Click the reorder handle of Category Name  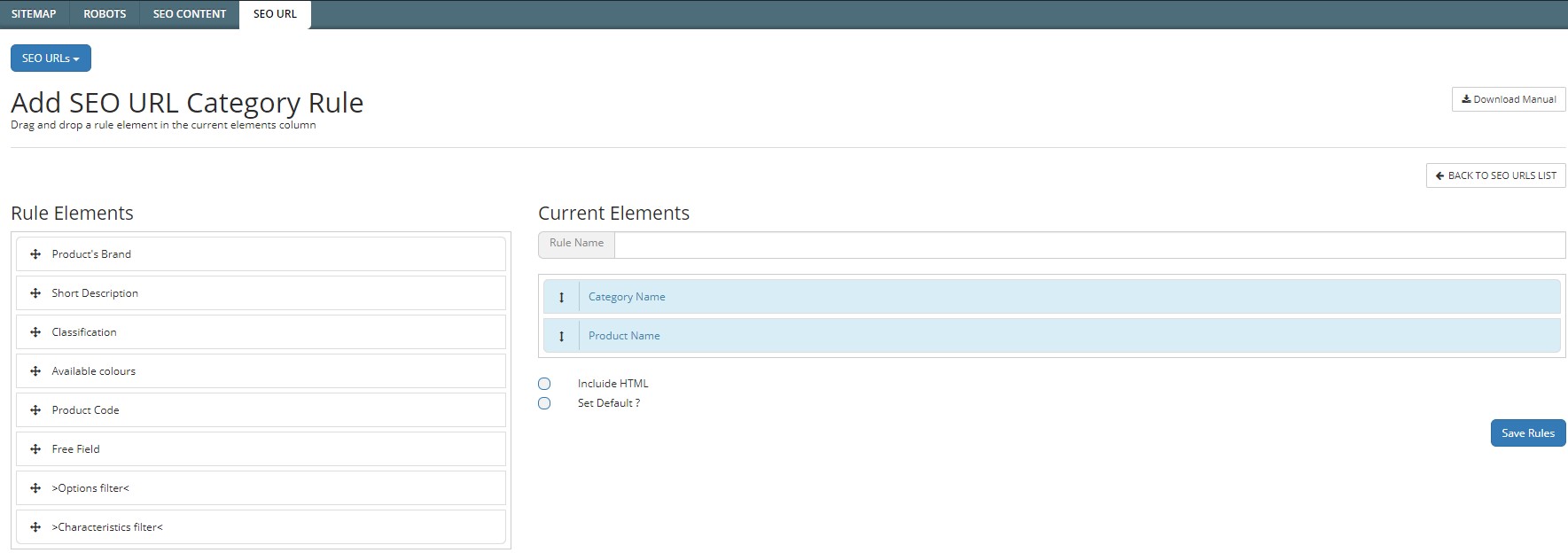[x=561, y=297]
